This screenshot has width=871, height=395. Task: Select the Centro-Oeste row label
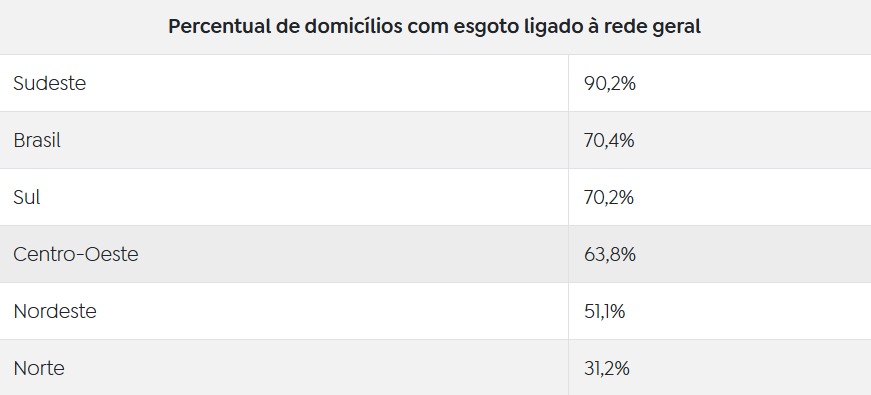coord(76,254)
